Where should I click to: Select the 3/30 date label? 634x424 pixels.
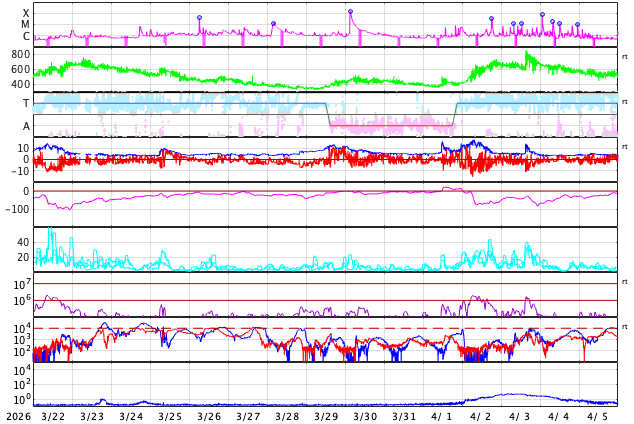pos(365,416)
